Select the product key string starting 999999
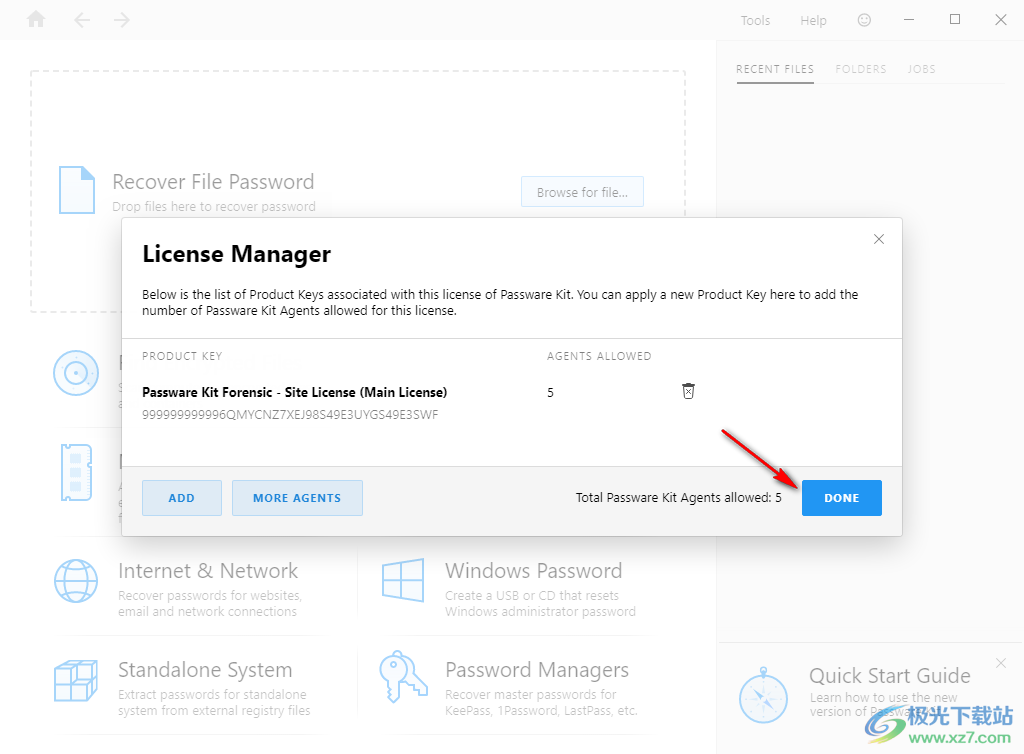The image size is (1024, 754). [x=290, y=415]
